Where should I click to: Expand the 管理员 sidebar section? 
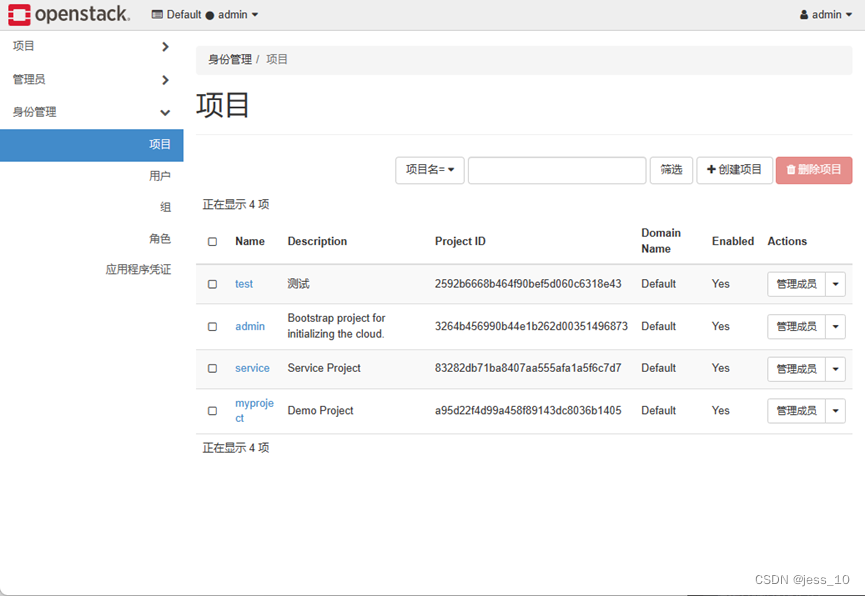click(92, 79)
